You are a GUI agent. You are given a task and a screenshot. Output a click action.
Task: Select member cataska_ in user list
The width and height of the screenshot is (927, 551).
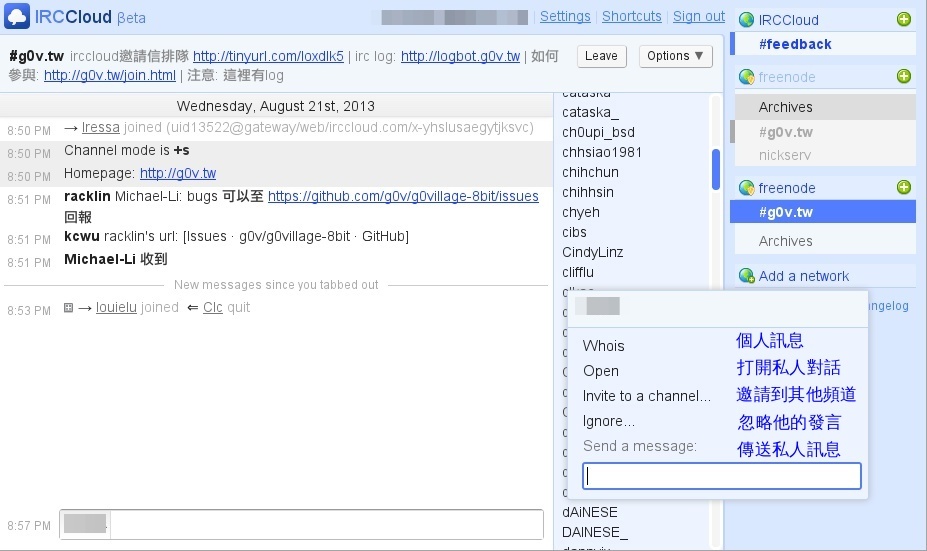[590, 112]
